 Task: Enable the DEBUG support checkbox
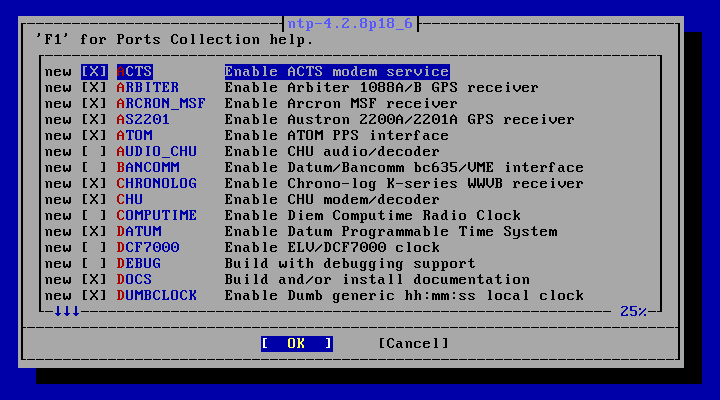(94, 264)
